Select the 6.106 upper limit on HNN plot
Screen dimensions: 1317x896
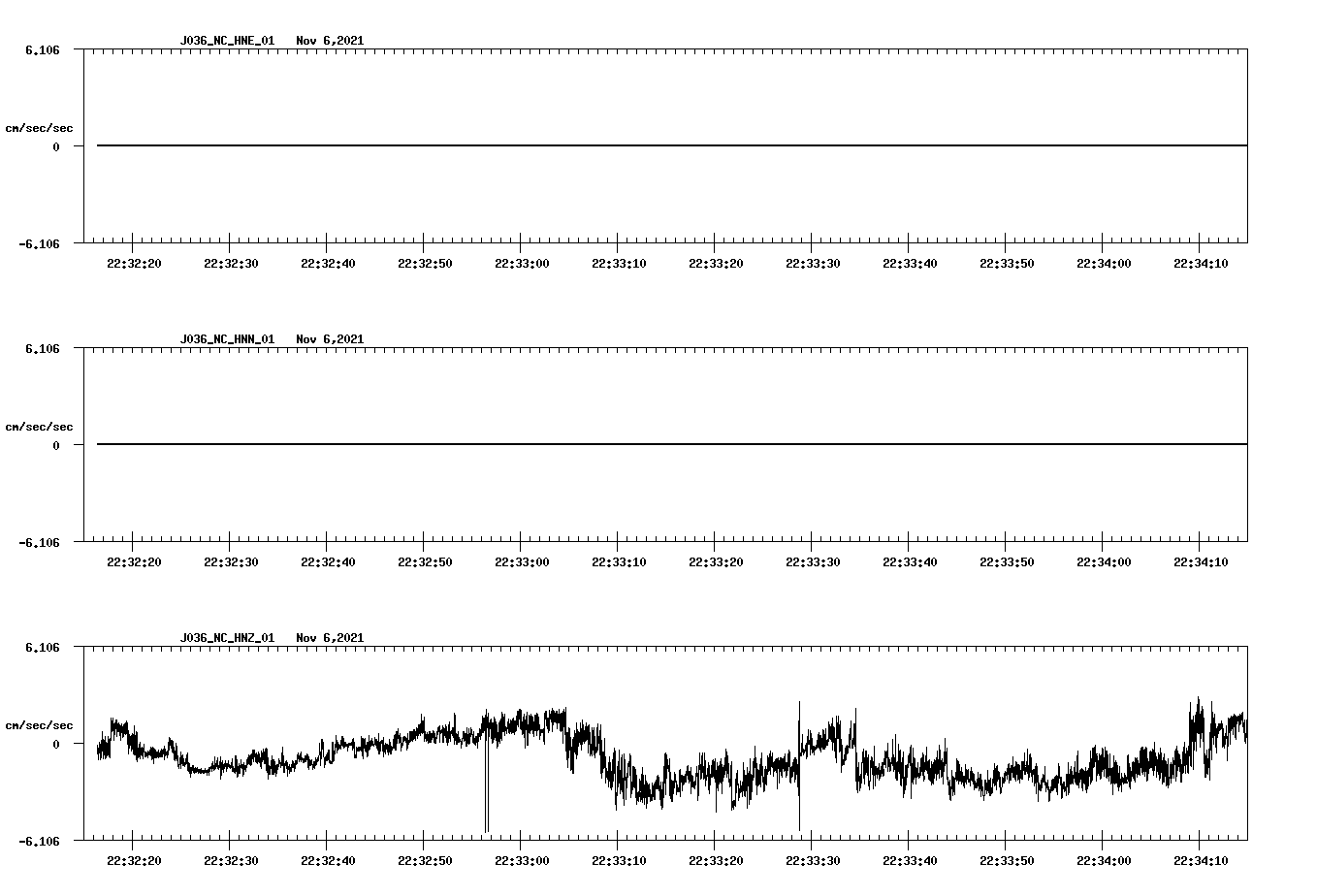43,348
